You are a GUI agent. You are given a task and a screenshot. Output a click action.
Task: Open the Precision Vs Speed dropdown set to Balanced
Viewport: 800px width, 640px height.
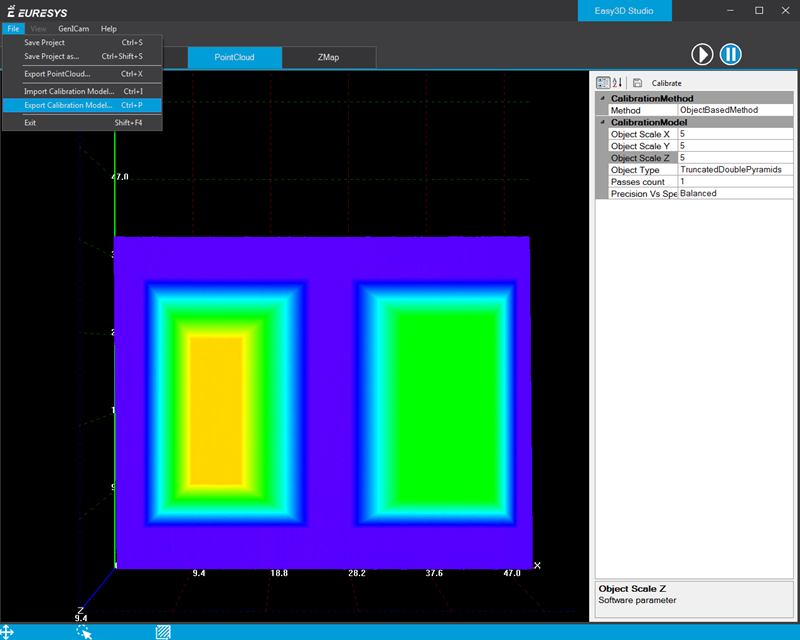coord(736,193)
